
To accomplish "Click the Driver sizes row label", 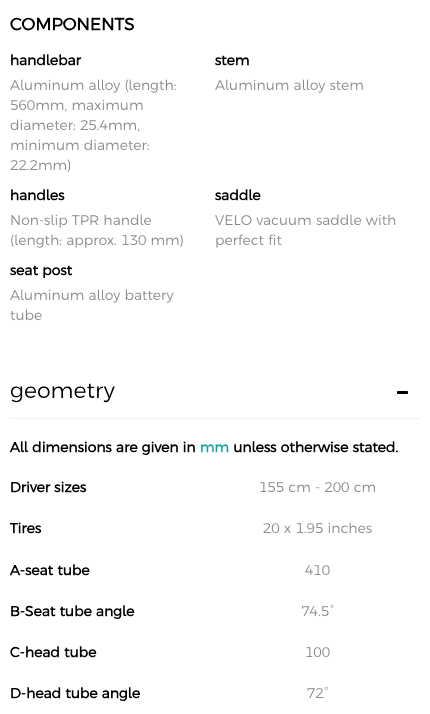I will (x=48, y=487).
